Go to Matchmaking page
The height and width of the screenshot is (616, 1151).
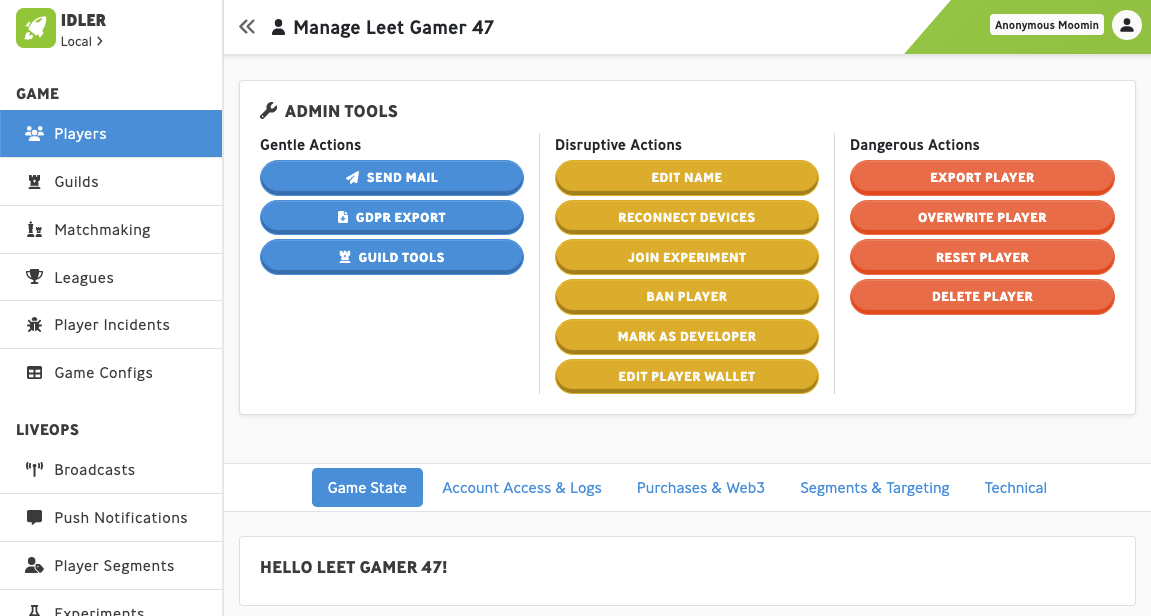[111, 230]
